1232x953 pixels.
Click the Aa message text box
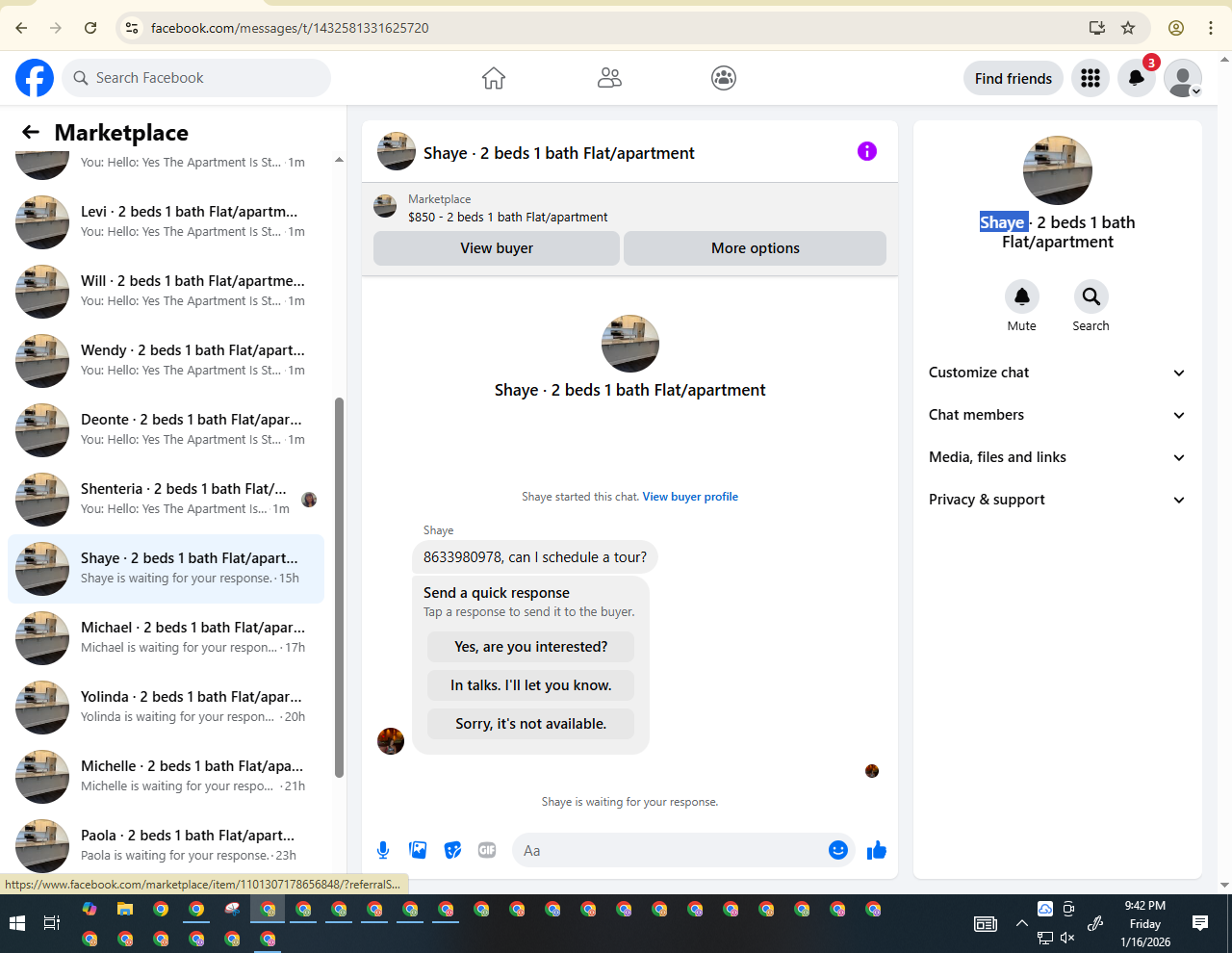tap(672, 850)
